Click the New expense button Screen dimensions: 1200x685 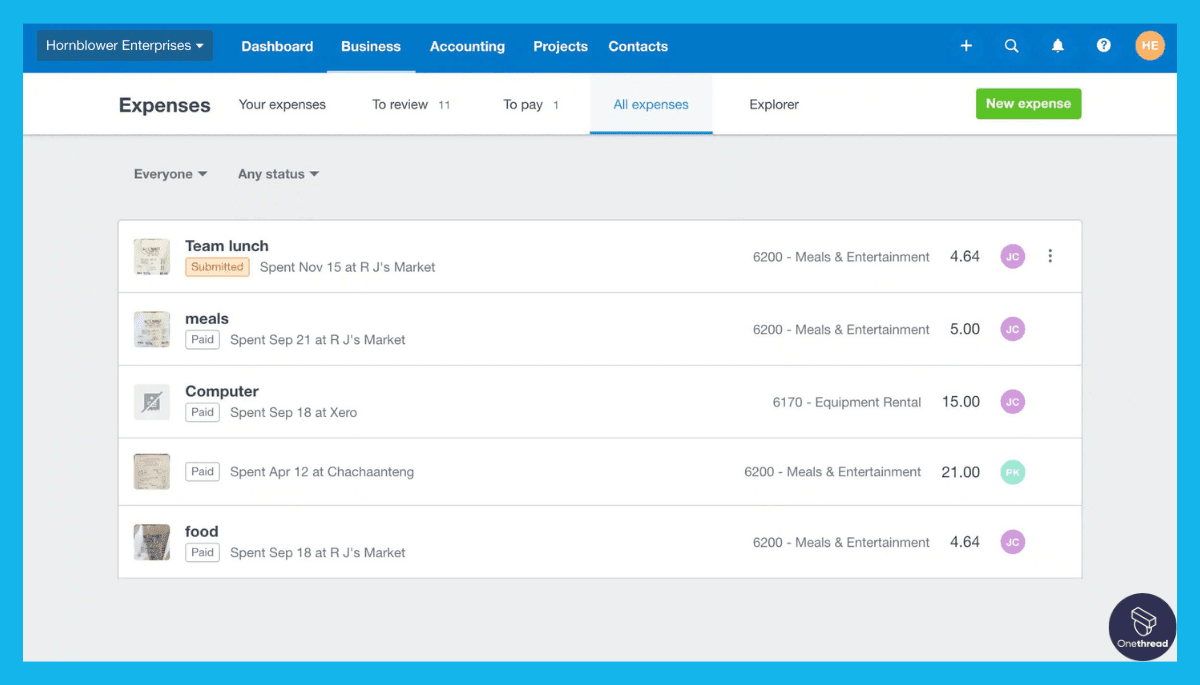(1028, 103)
